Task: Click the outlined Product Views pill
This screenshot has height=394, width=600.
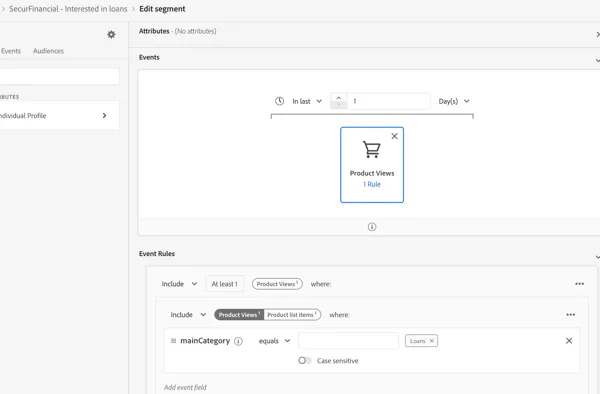Action: click(277, 284)
